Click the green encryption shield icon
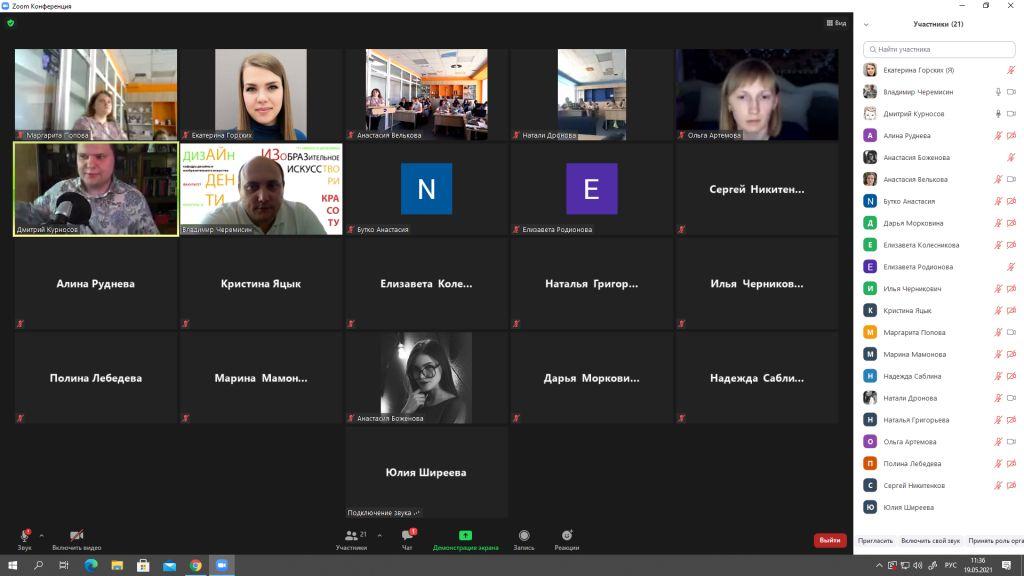This screenshot has width=1024, height=576. 10,23
